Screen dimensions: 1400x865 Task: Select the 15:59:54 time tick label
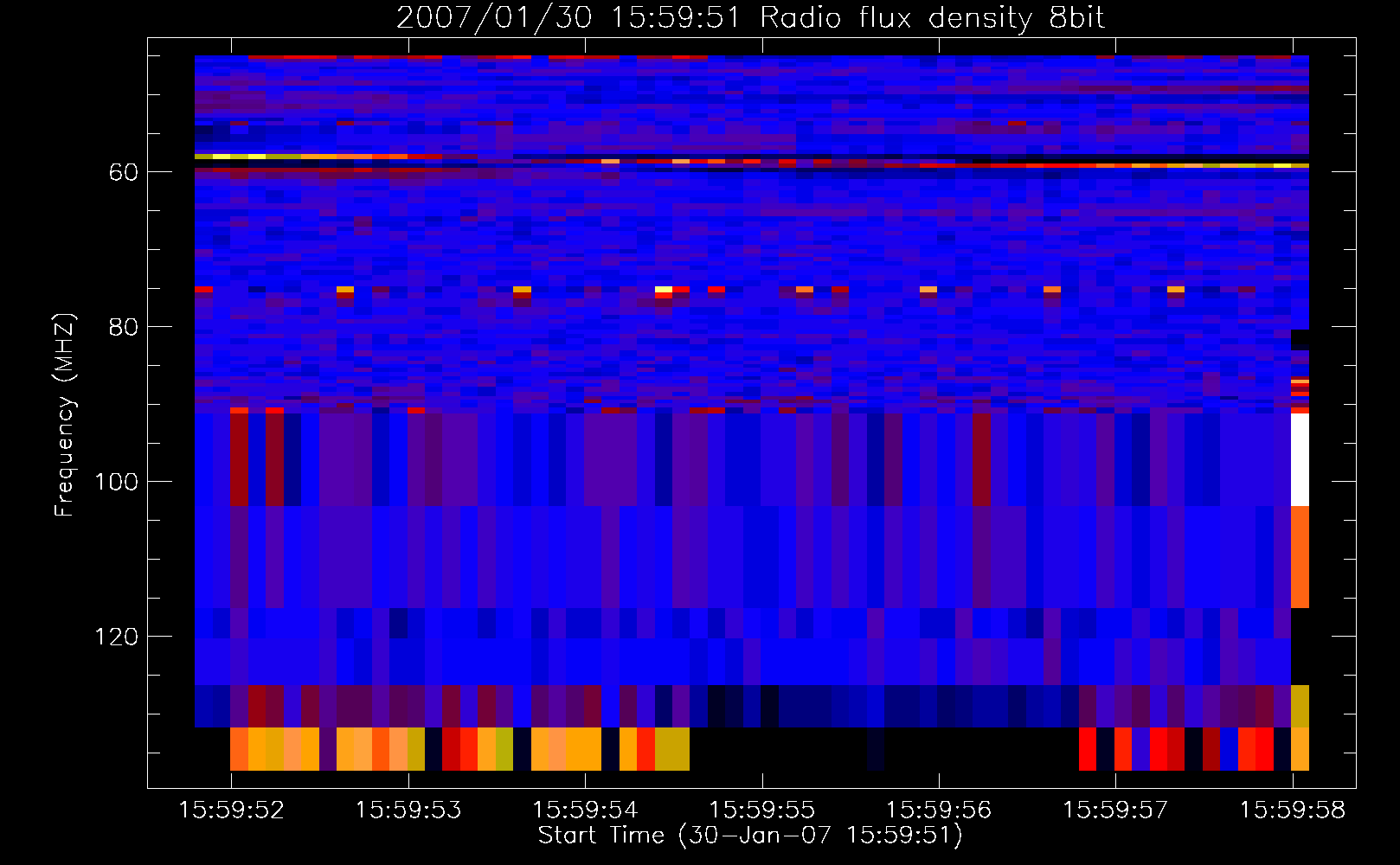click(585, 811)
